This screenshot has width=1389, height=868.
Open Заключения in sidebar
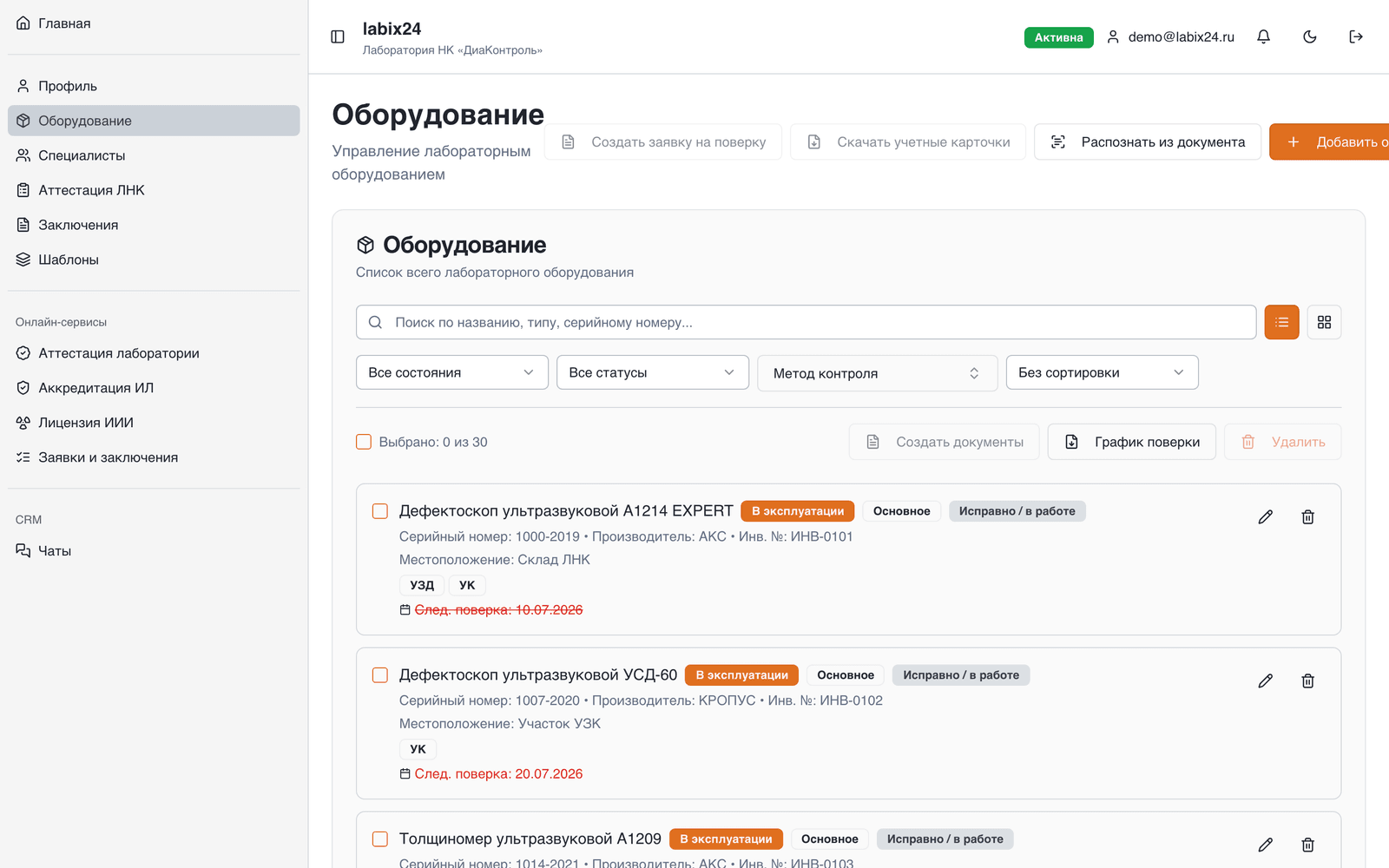coord(154,225)
